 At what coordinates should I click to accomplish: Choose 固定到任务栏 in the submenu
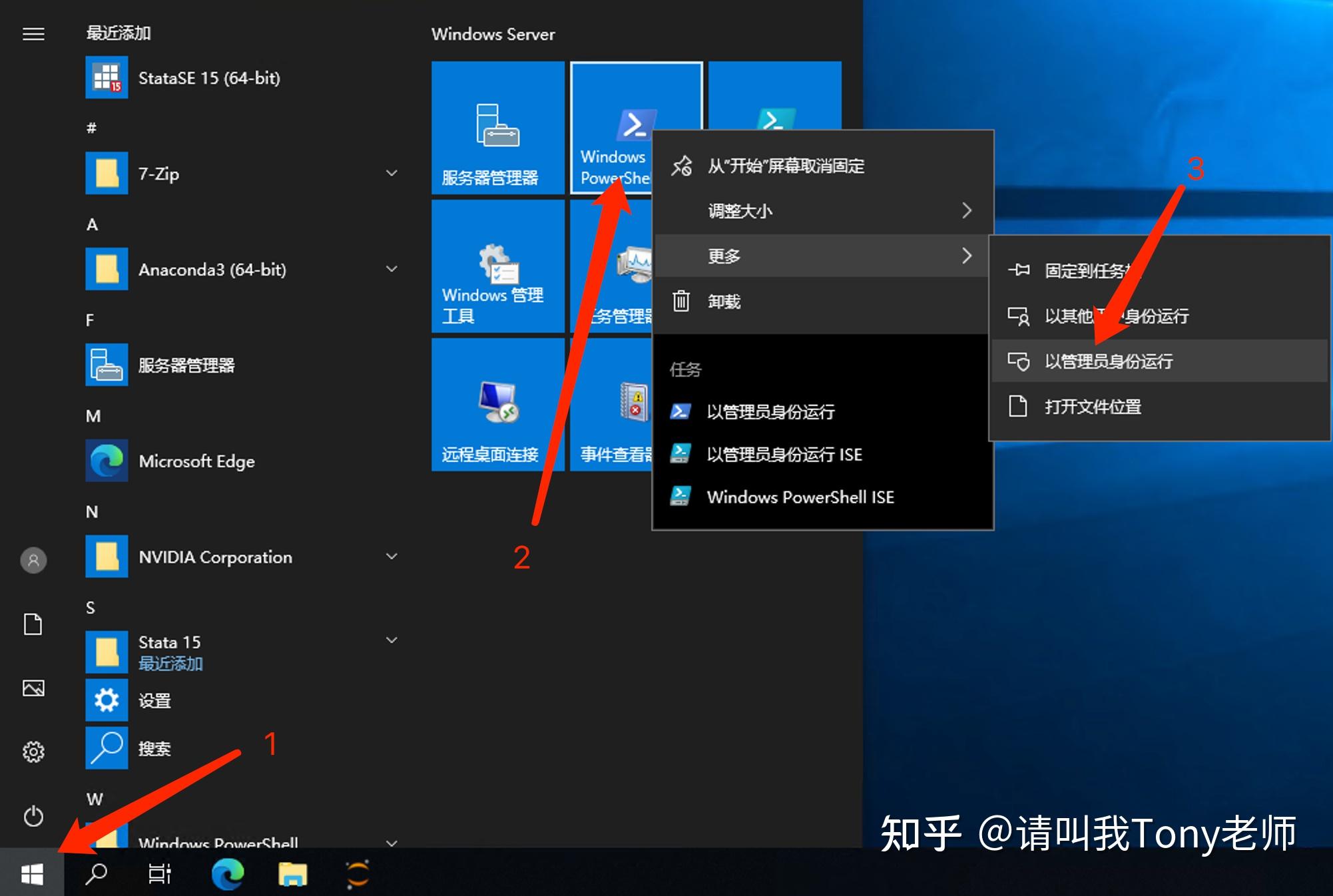pos(1160,271)
